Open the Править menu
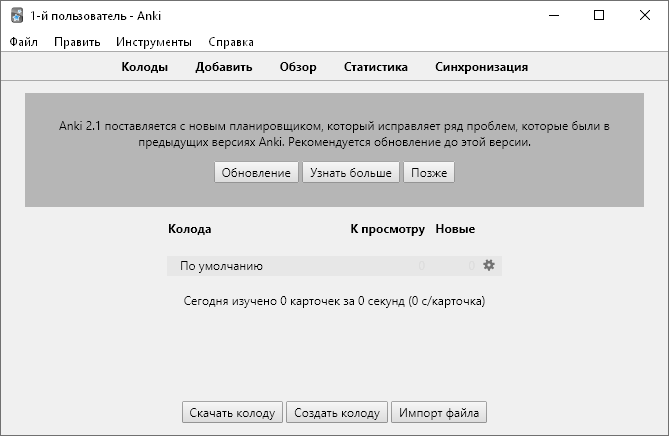669x436 pixels. click(x=77, y=42)
